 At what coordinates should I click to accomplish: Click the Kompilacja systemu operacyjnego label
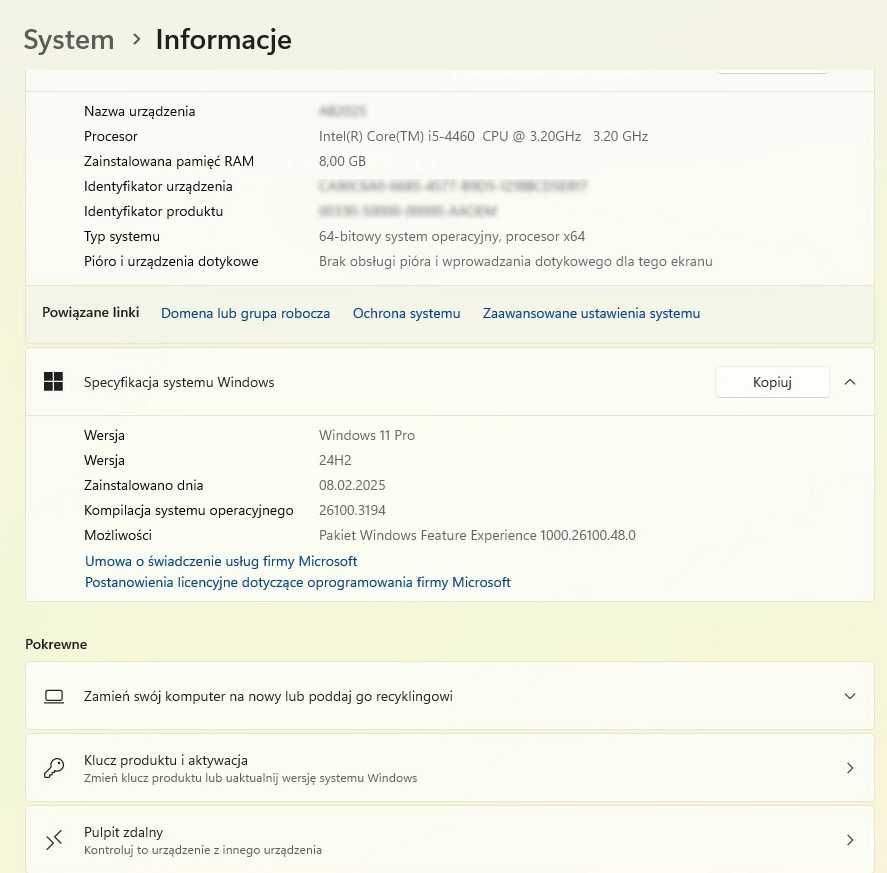(x=188, y=510)
